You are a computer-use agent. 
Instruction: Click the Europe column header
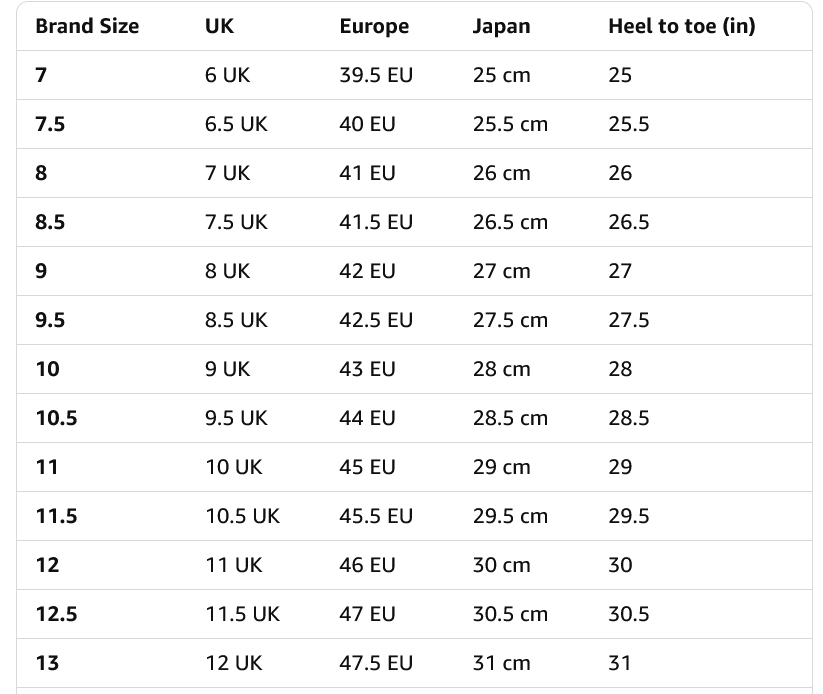[x=374, y=27]
